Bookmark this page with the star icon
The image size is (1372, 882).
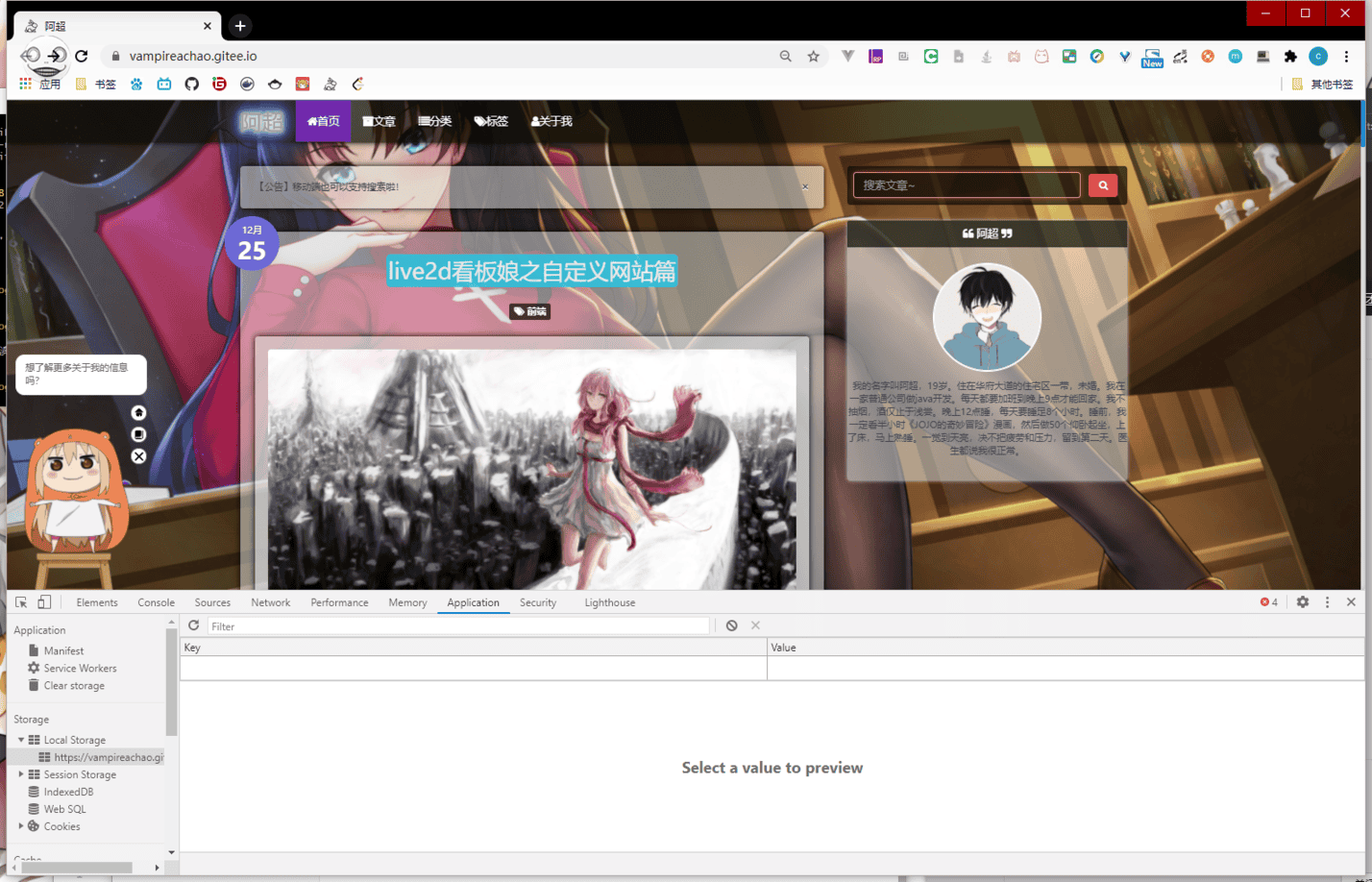point(814,57)
